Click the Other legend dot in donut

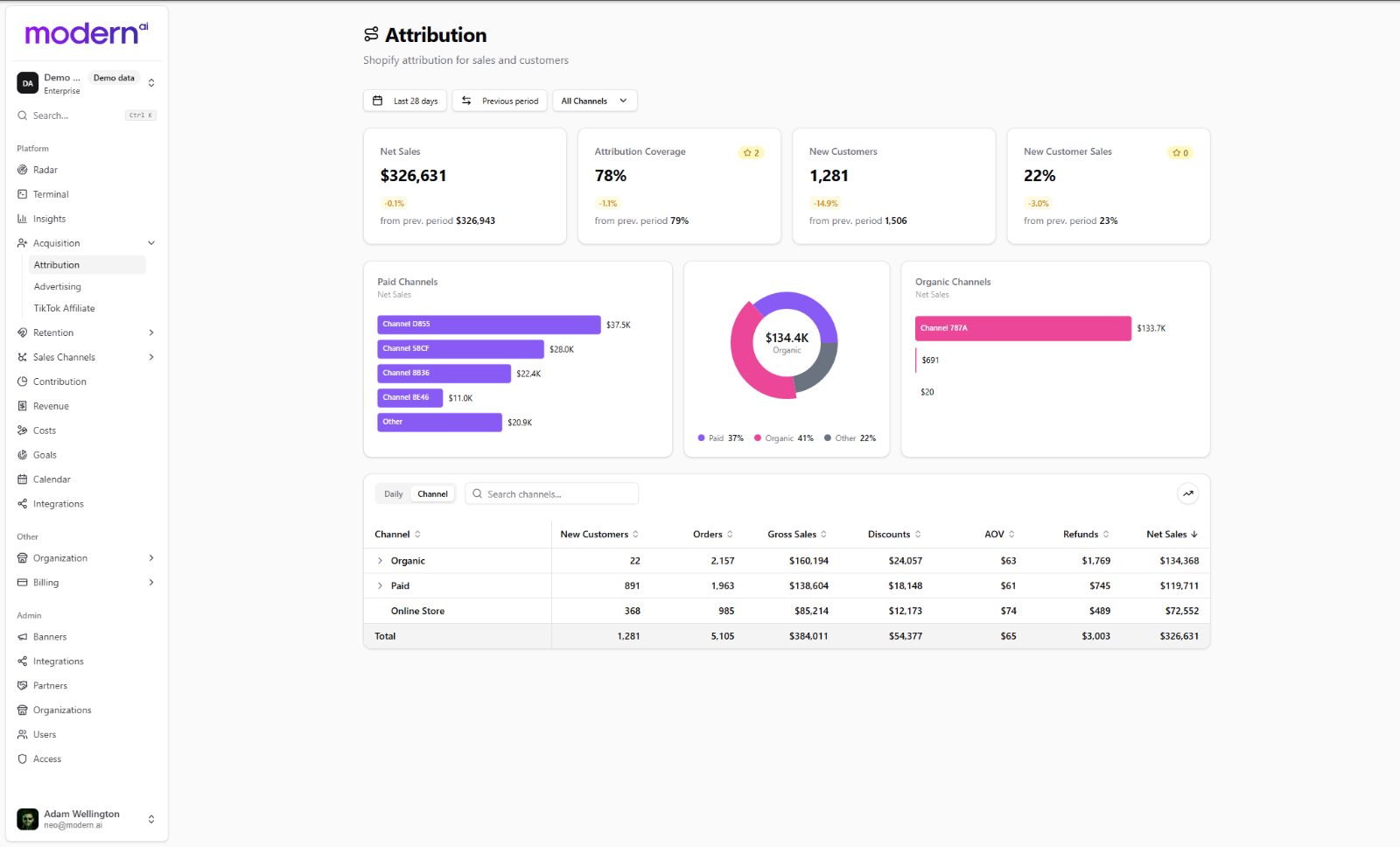[828, 438]
